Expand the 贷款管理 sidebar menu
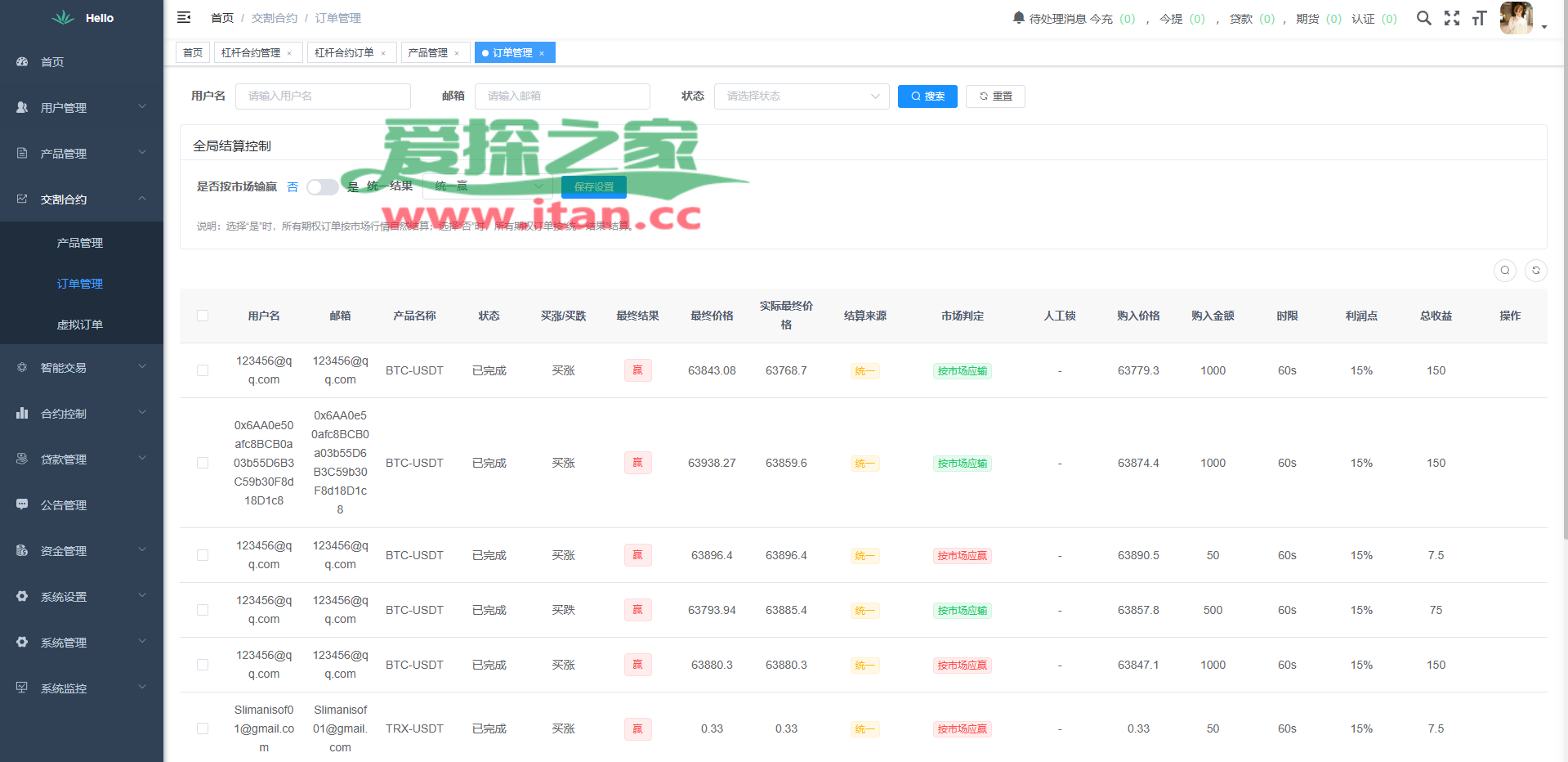 [x=82, y=459]
